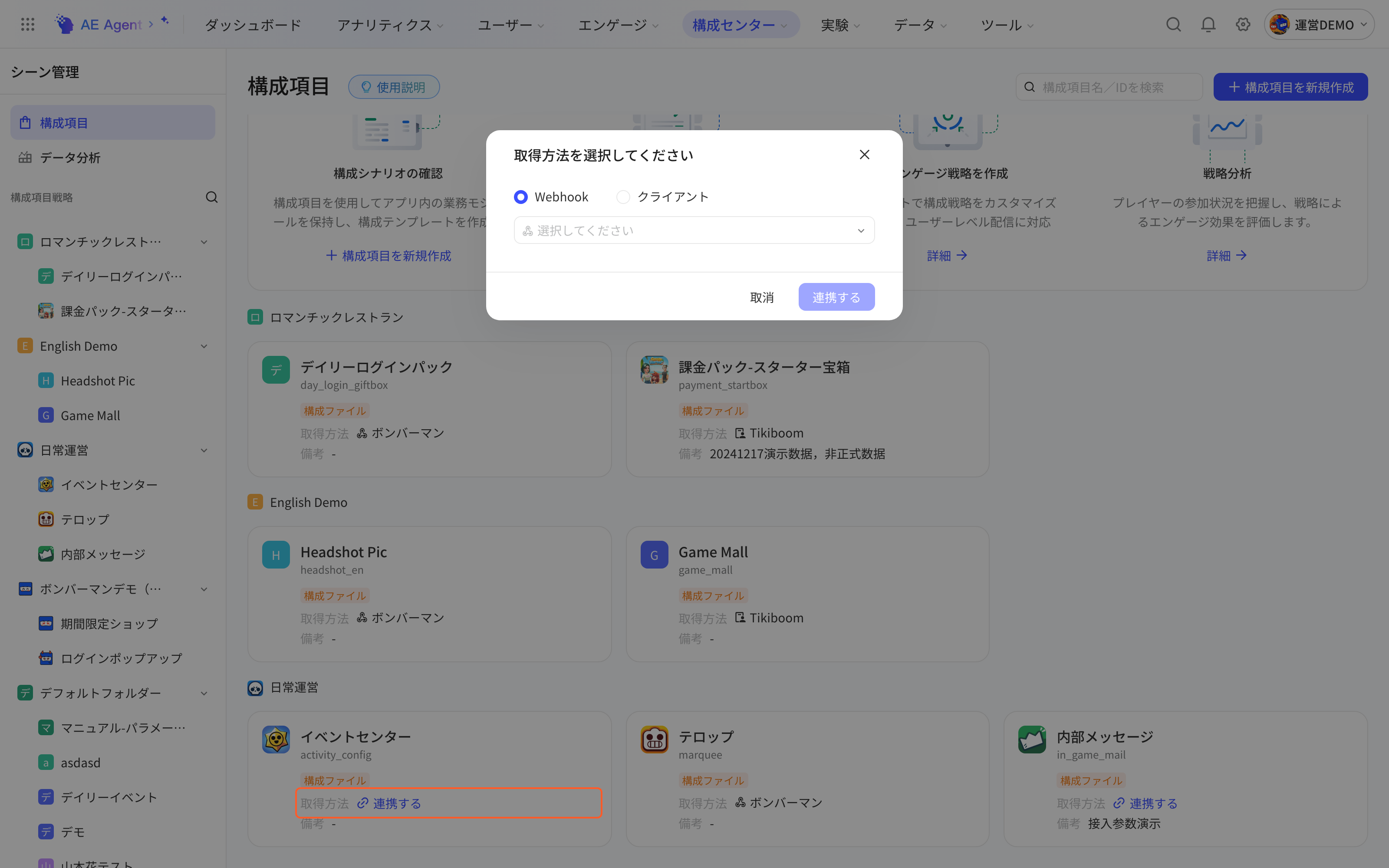Click the デイリーログインパック card icon
This screenshot has width=1389, height=868.
pos(276,370)
